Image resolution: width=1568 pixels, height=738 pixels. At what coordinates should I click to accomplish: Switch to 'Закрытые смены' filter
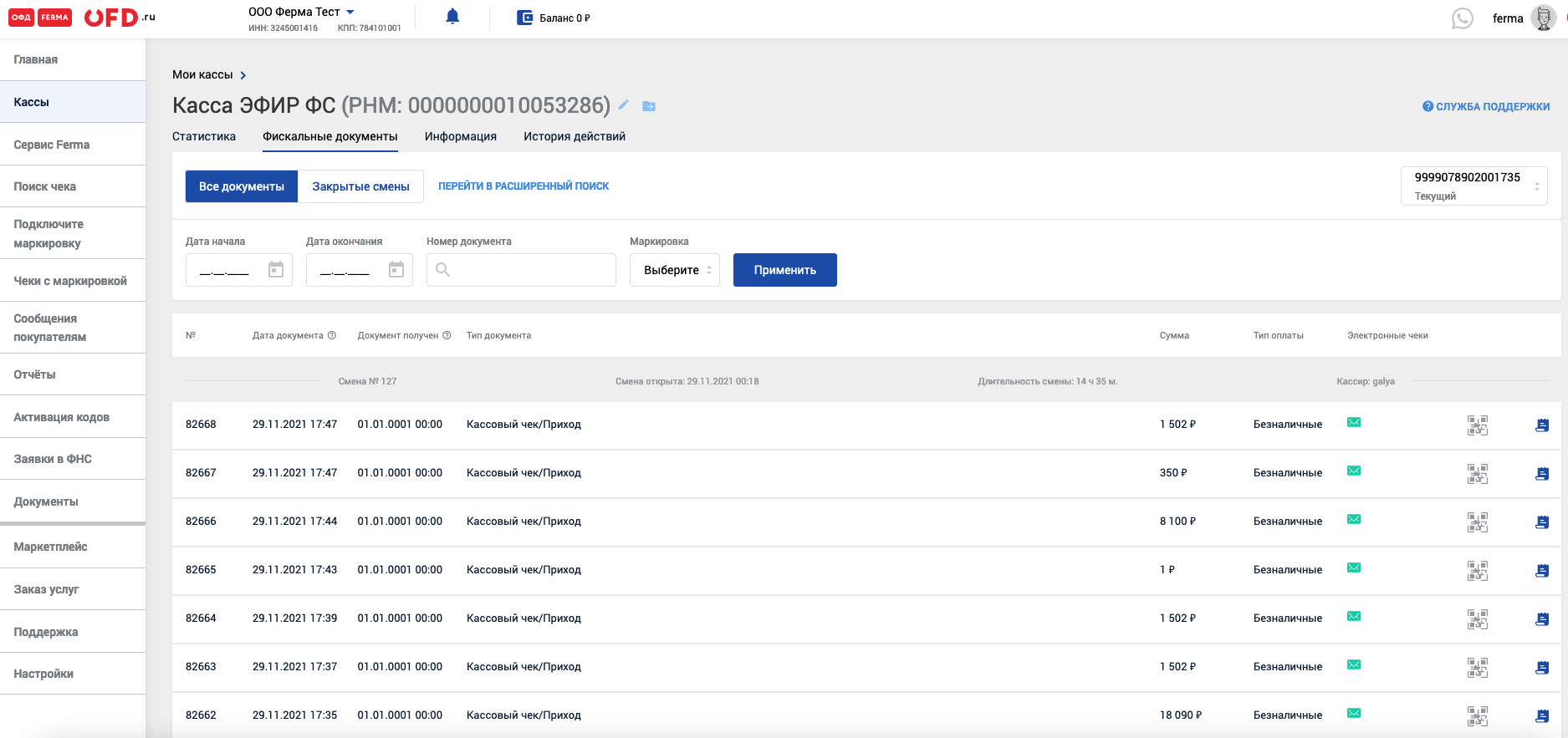(360, 186)
